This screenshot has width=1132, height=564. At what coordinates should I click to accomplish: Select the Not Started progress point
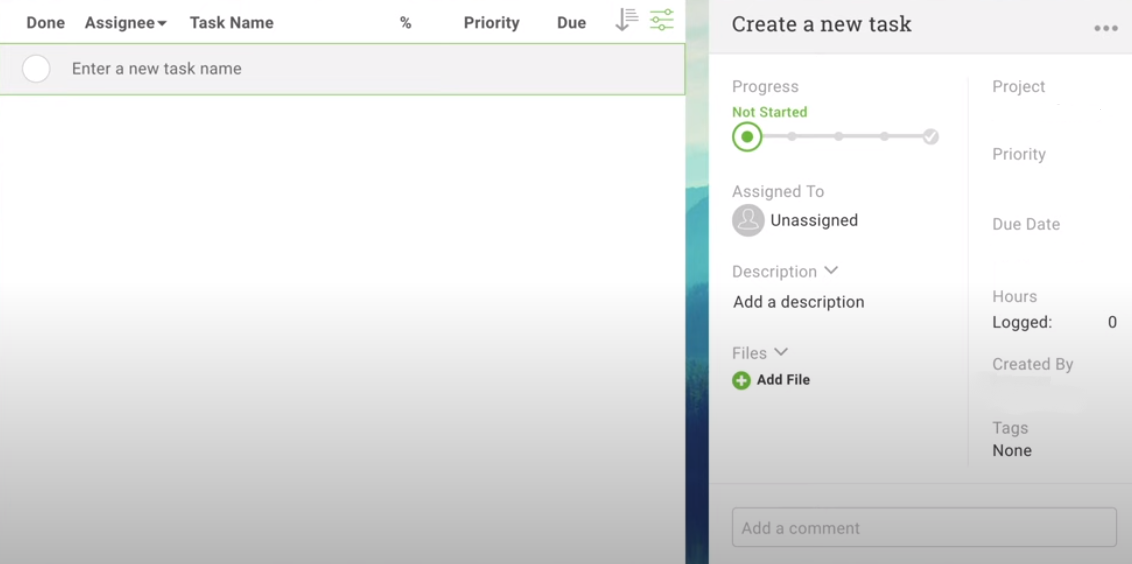(747, 137)
